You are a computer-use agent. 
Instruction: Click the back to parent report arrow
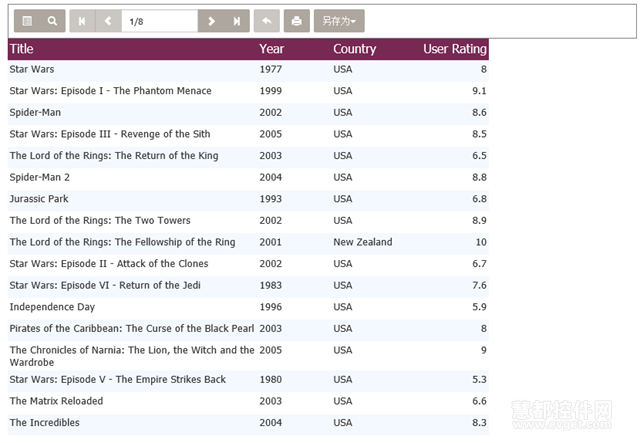pos(267,21)
